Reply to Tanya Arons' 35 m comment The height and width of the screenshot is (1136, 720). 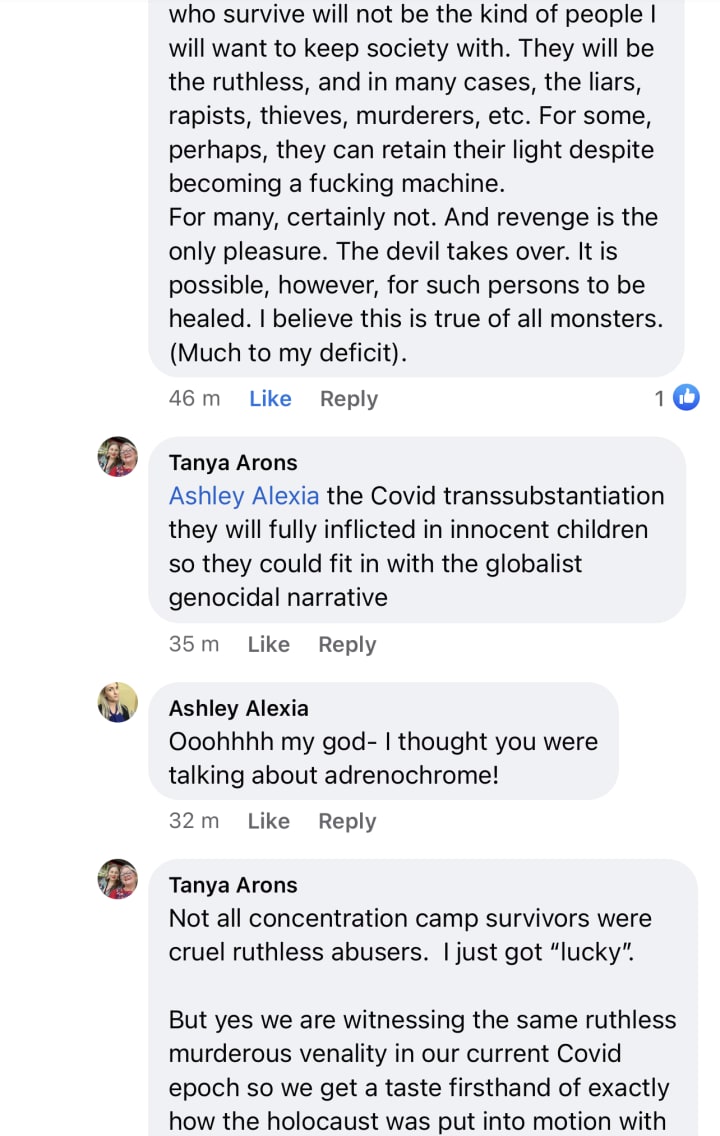tap(347, 644)
